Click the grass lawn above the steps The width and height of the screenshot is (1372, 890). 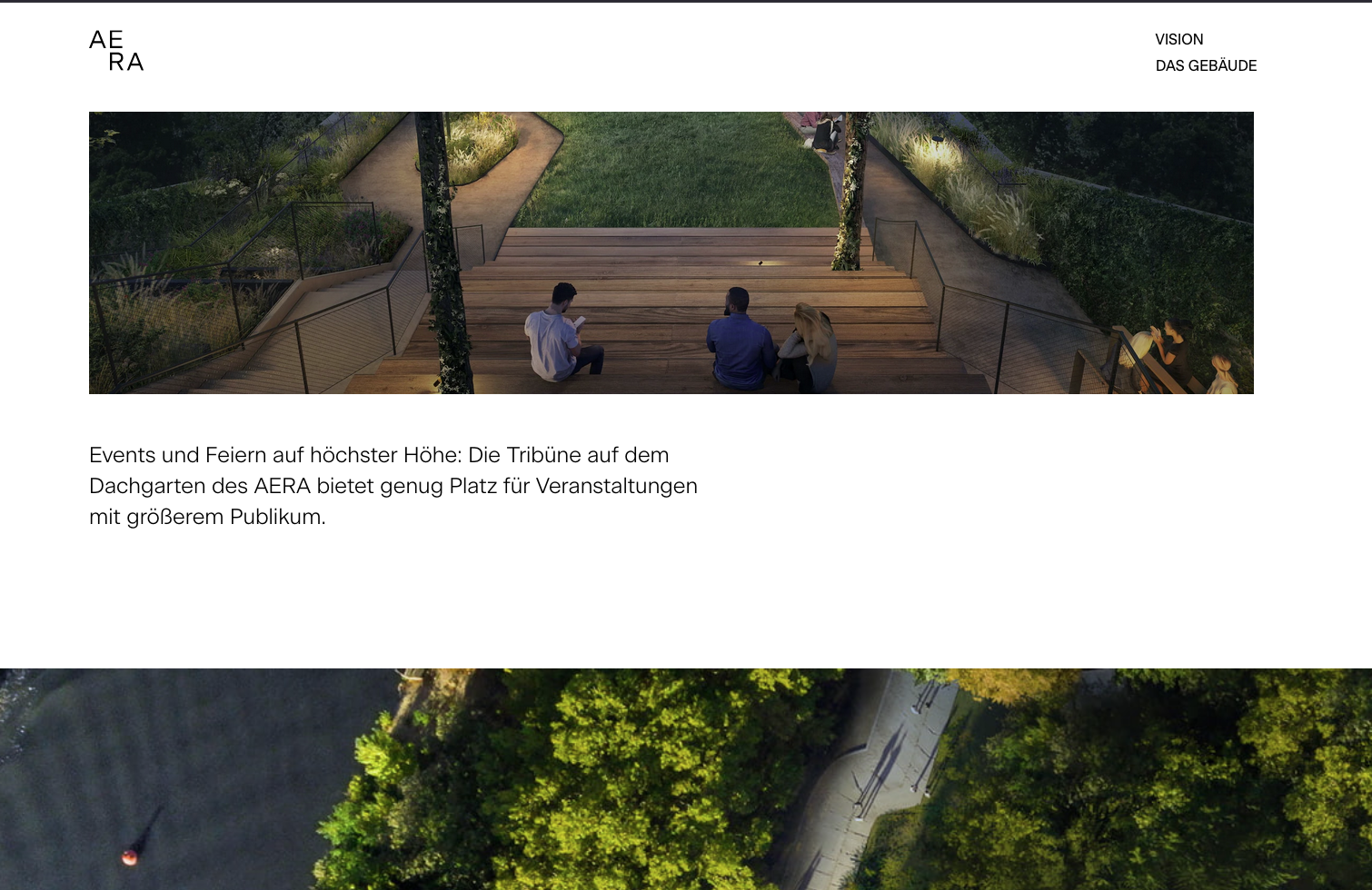[x=681, y=173]
